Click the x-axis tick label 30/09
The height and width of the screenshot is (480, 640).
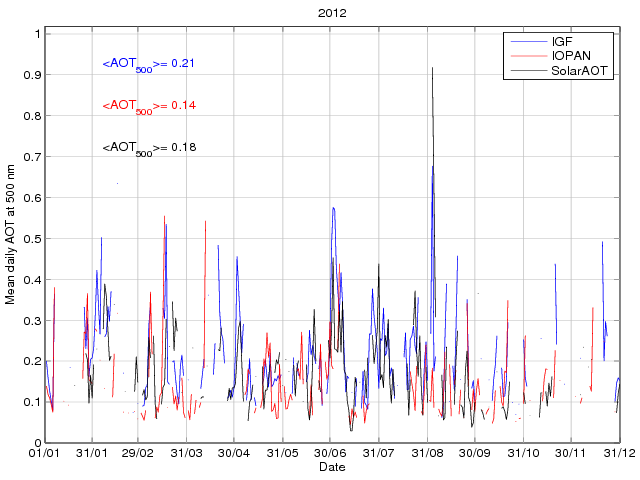(x=475, y=453)
